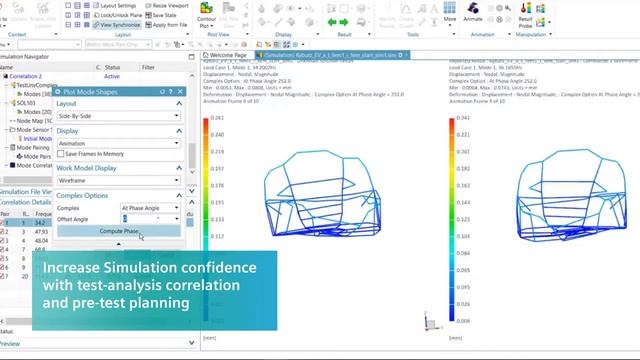640x360 pixels.
Task: Select the Result Probe tool
Action: tap(525, 14)
